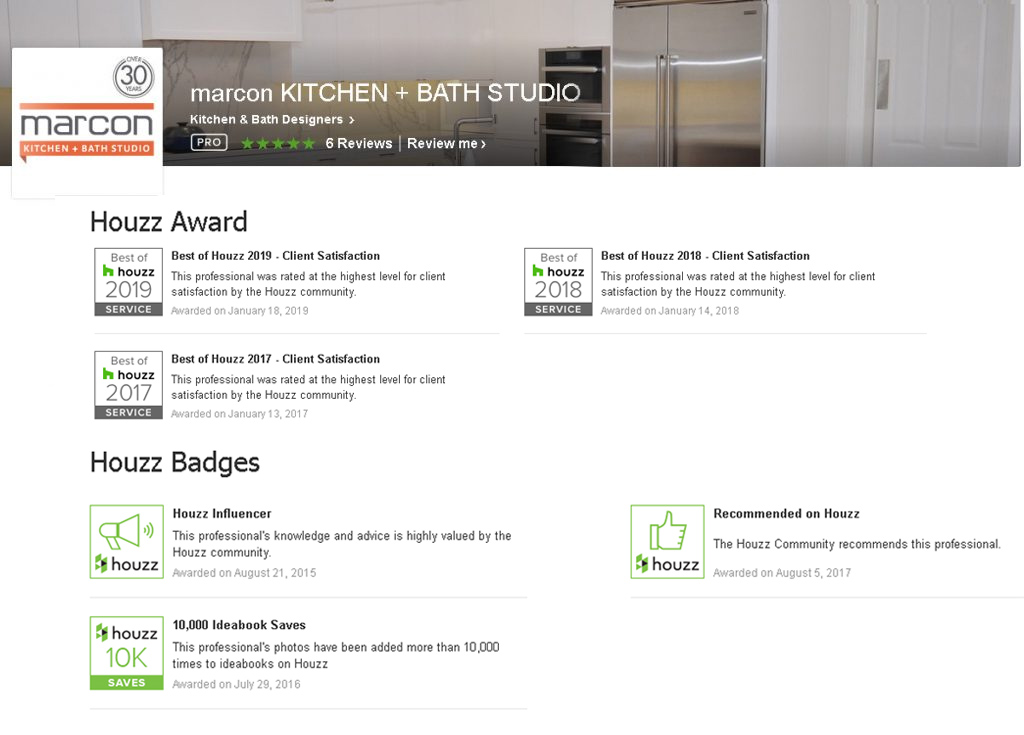1024x735 pixels.
Task: Click the Best of Houzz 2018 badge icon
Action: coord(558,282)
